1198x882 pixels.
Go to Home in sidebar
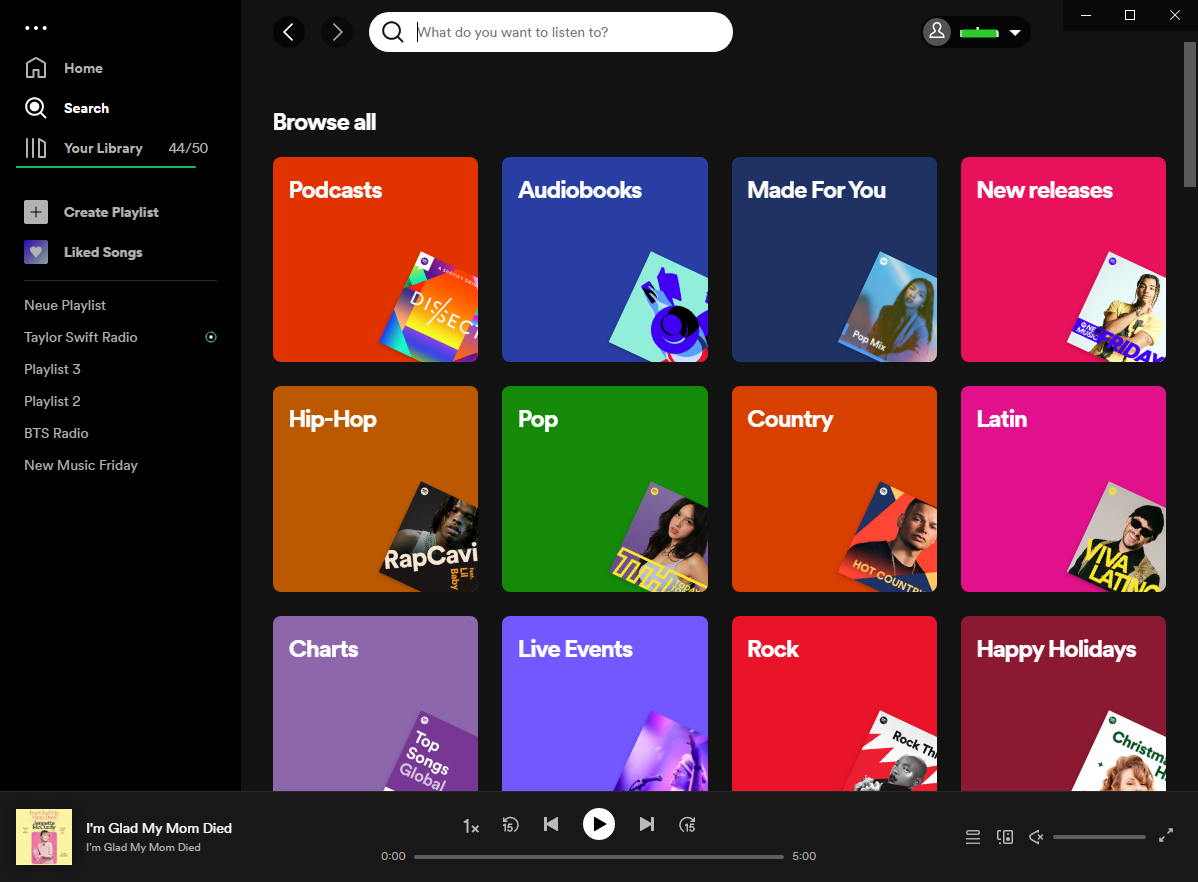click(83, 68)
